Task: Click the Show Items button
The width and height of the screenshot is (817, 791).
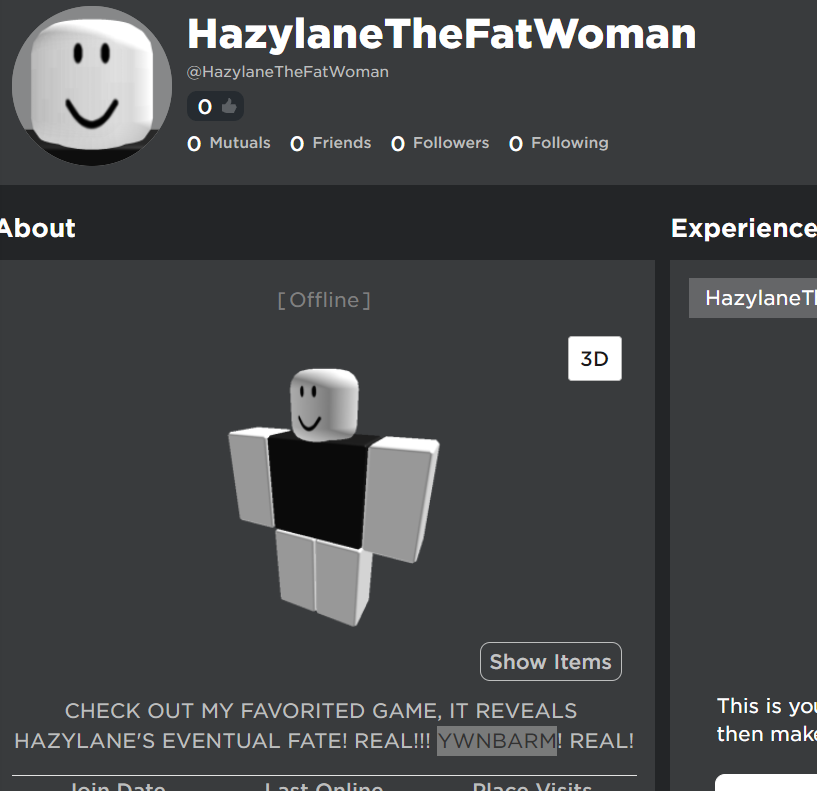Action: (x=551, y=661)
